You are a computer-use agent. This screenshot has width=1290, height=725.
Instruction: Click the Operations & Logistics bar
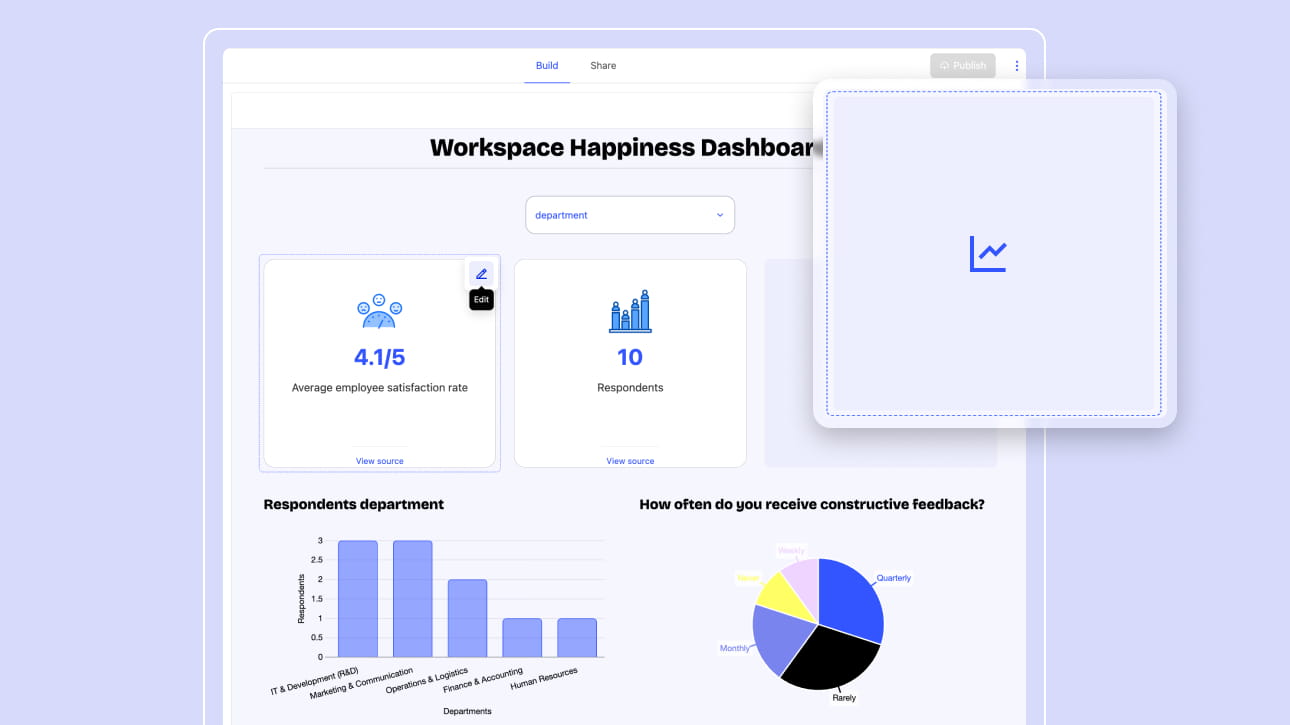tap(467, 618)
